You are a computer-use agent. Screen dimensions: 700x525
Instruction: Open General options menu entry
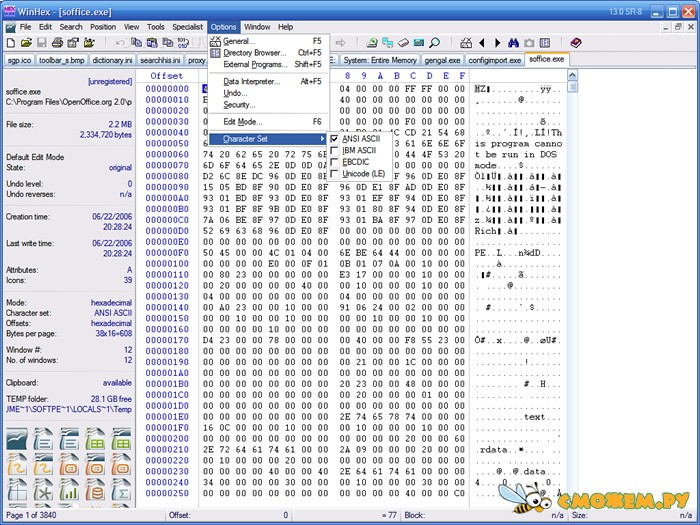coord(267,41)
